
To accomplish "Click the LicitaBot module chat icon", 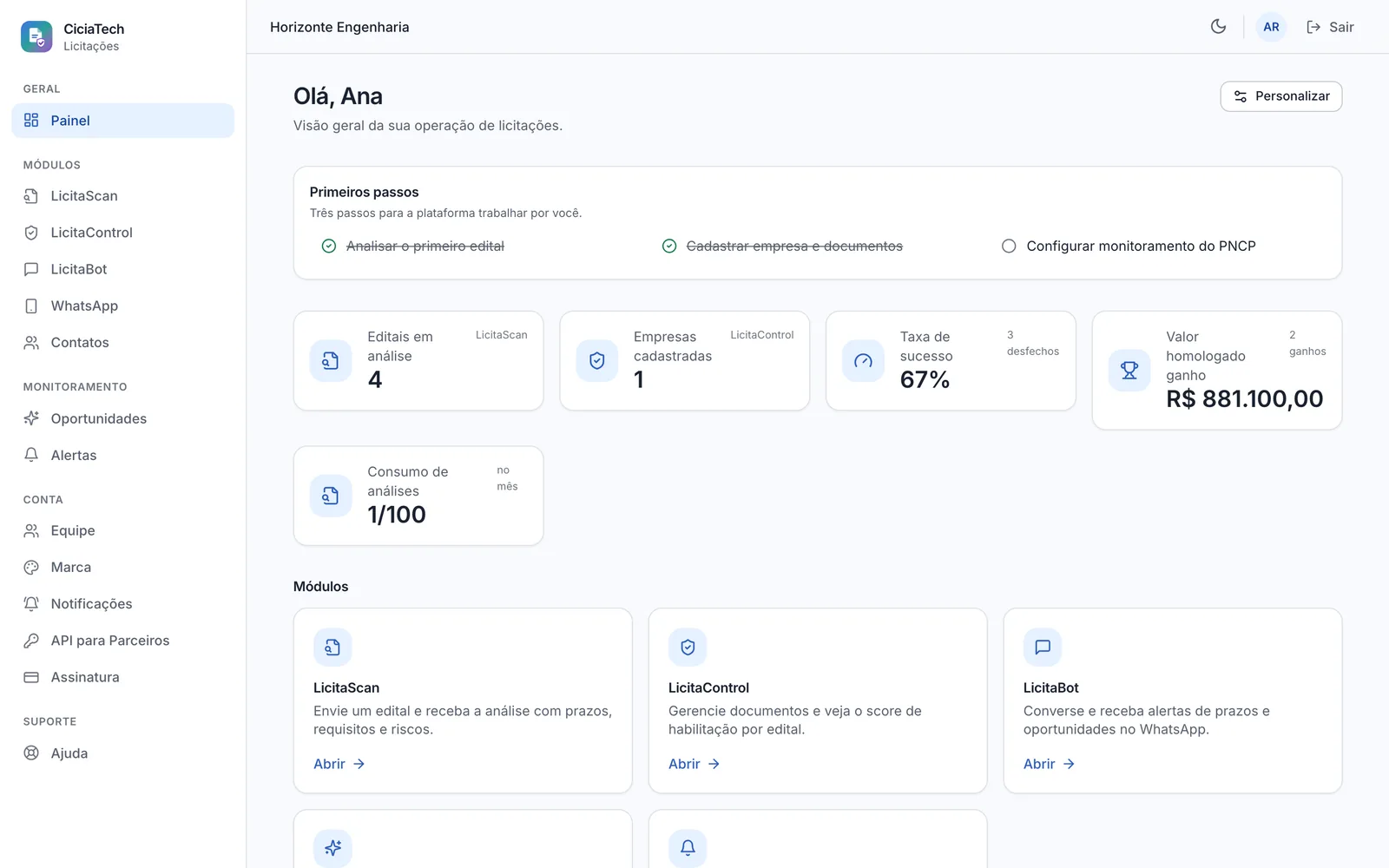I will [1043, 648].
